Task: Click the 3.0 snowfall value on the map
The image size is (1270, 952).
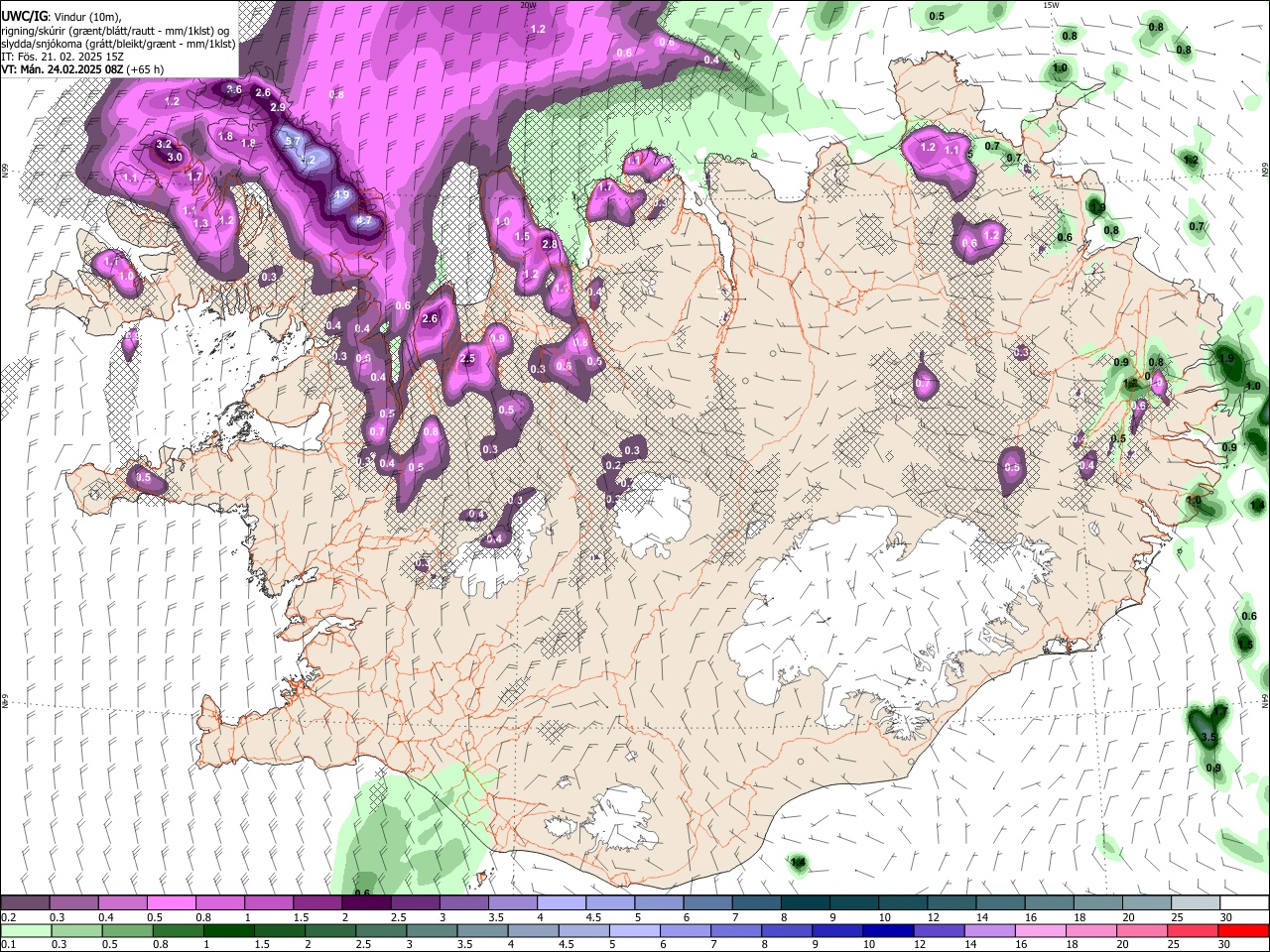Action: [175, 158]
